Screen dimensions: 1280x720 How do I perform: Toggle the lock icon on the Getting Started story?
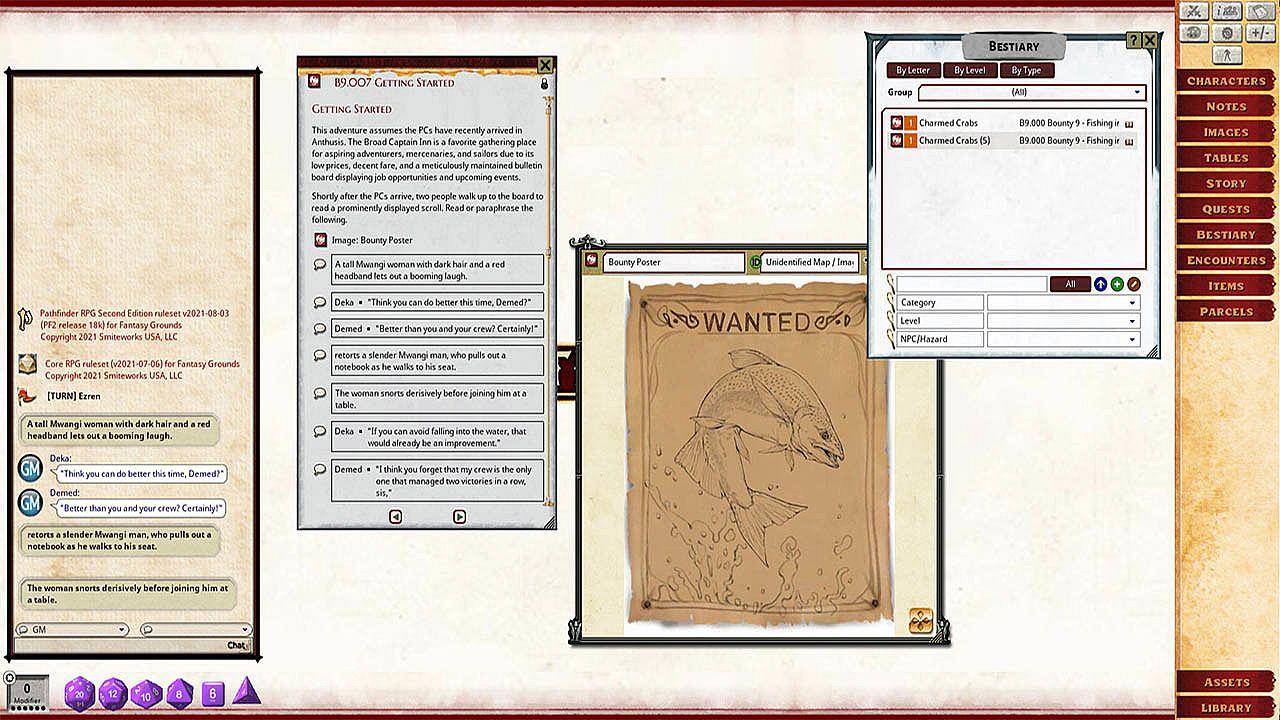point(545,84)
